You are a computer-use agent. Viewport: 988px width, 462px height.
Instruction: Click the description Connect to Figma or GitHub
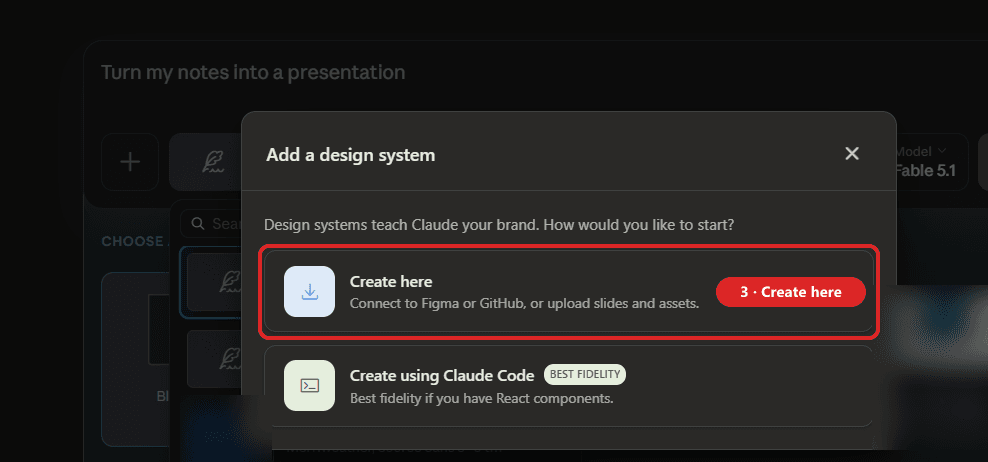pos(525,304)
